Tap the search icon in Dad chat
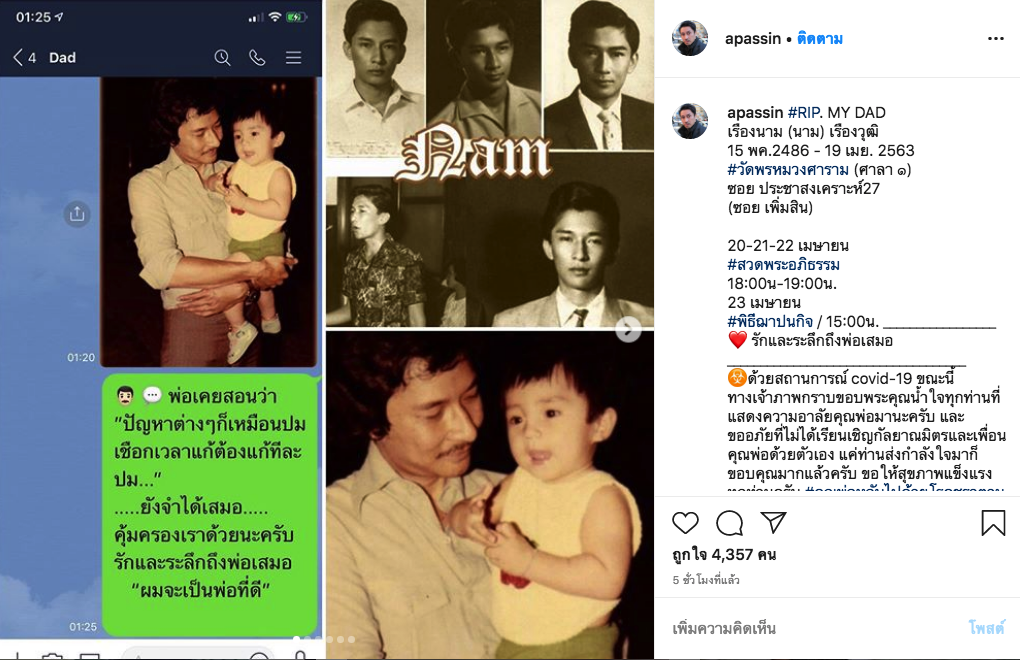The width and height of the screenshot is (1020, 660). [222, 58]
